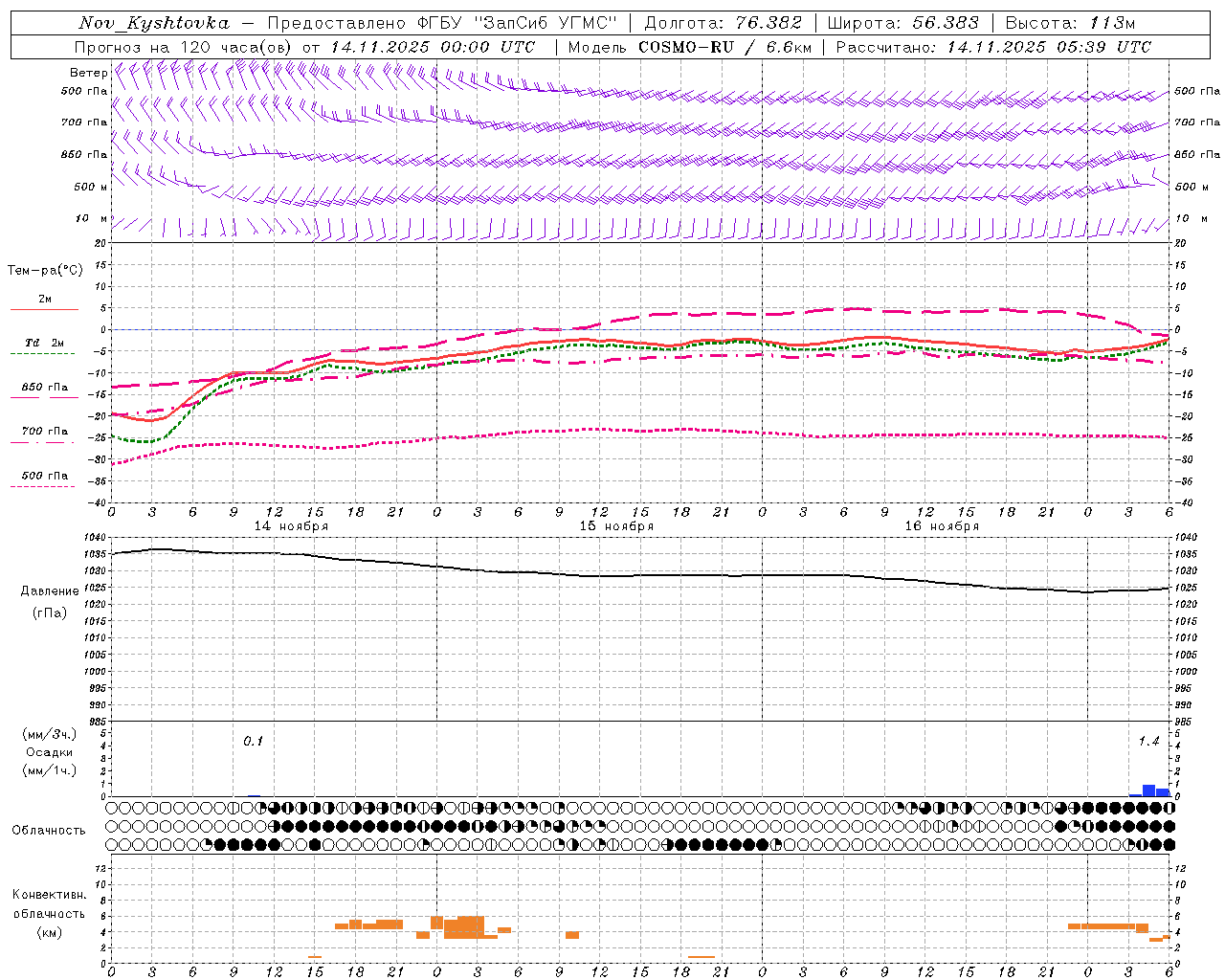1225x980 pixels.
Task: Click the model name COSMO-RU / 6.6км
Action: [x=724, y=47]
